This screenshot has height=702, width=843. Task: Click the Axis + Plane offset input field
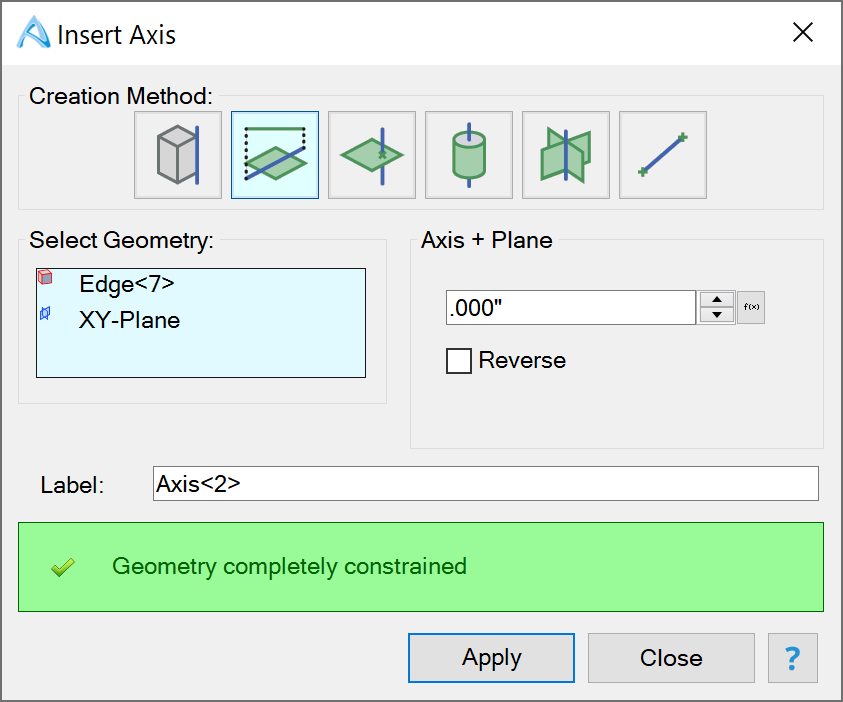click(x=571, y=307)
